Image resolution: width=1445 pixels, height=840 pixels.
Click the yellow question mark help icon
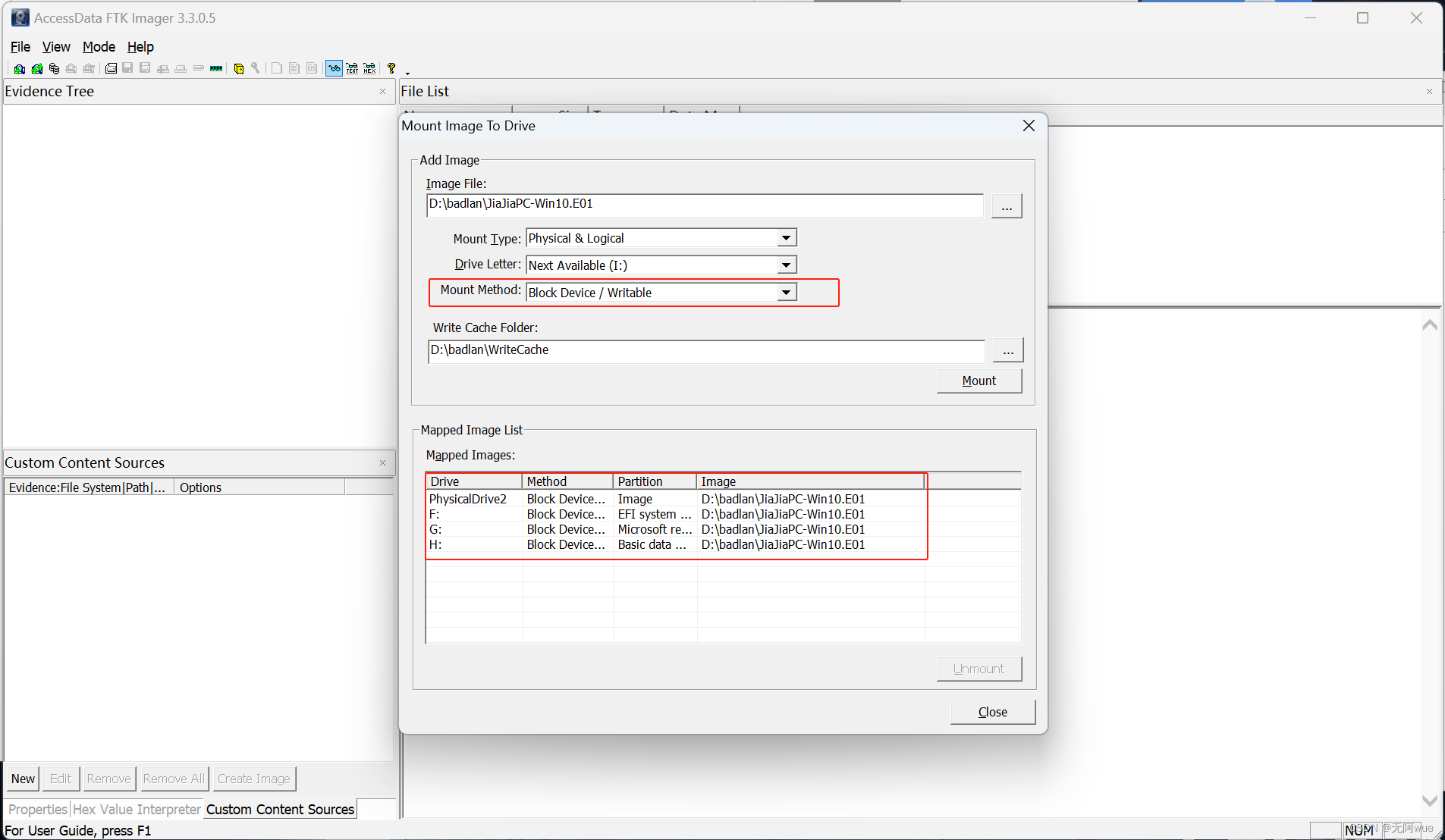pyautogui.click(x=391, y=68)
